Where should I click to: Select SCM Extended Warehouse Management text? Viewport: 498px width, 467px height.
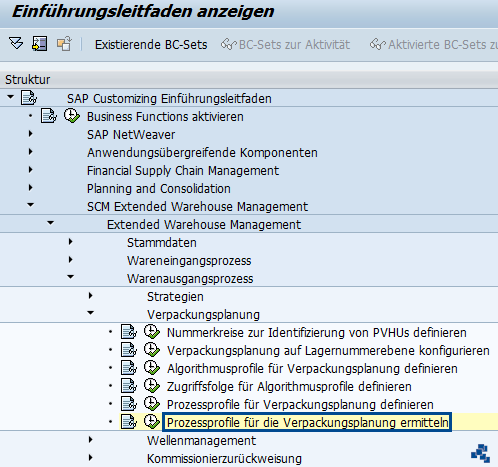[197, 207]
